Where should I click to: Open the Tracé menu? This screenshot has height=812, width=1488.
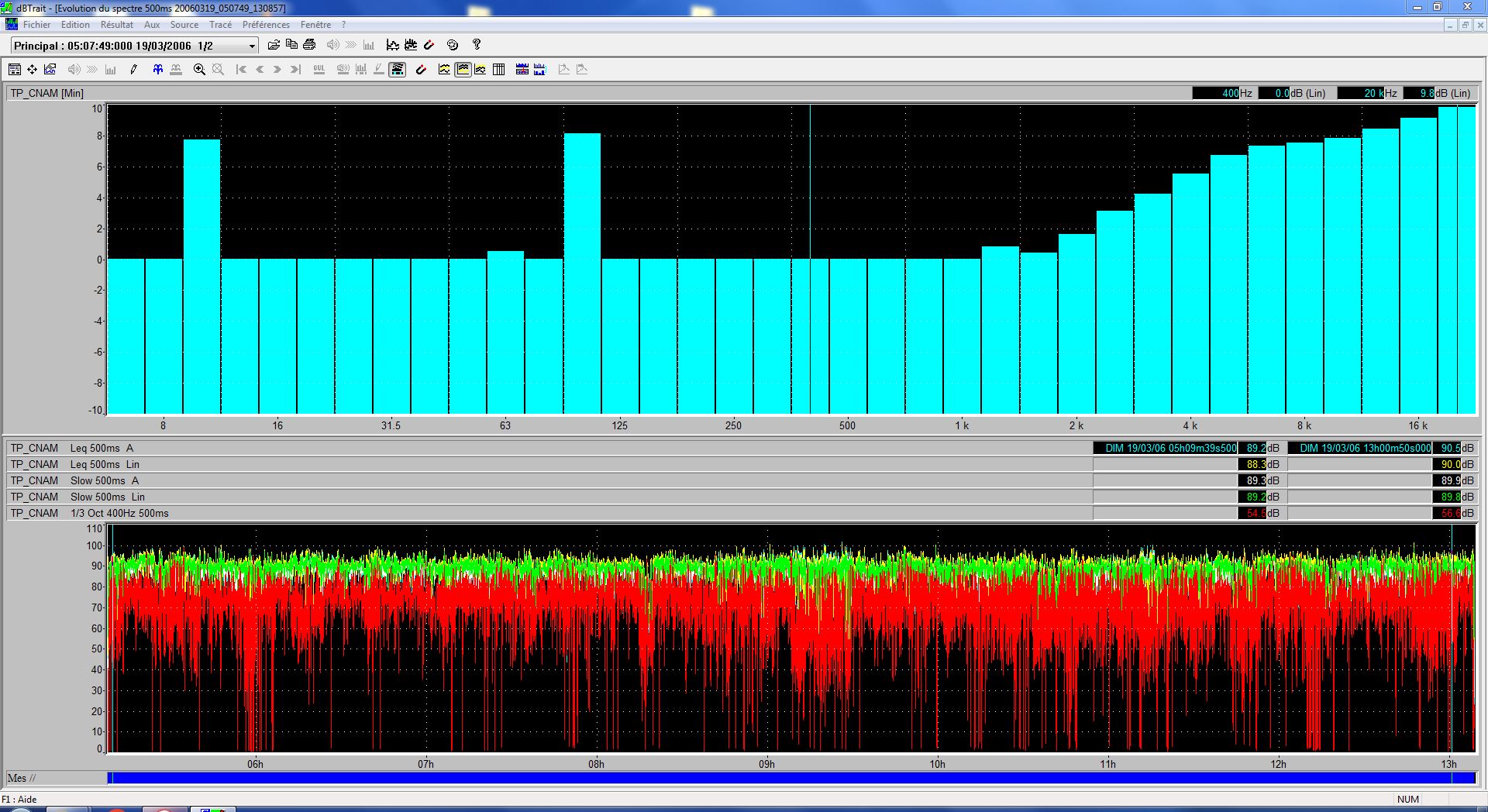[220, 24]
